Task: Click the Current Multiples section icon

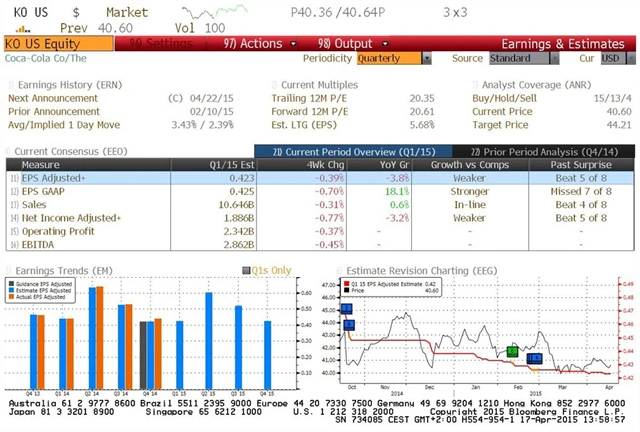Action: coord(274,83)
